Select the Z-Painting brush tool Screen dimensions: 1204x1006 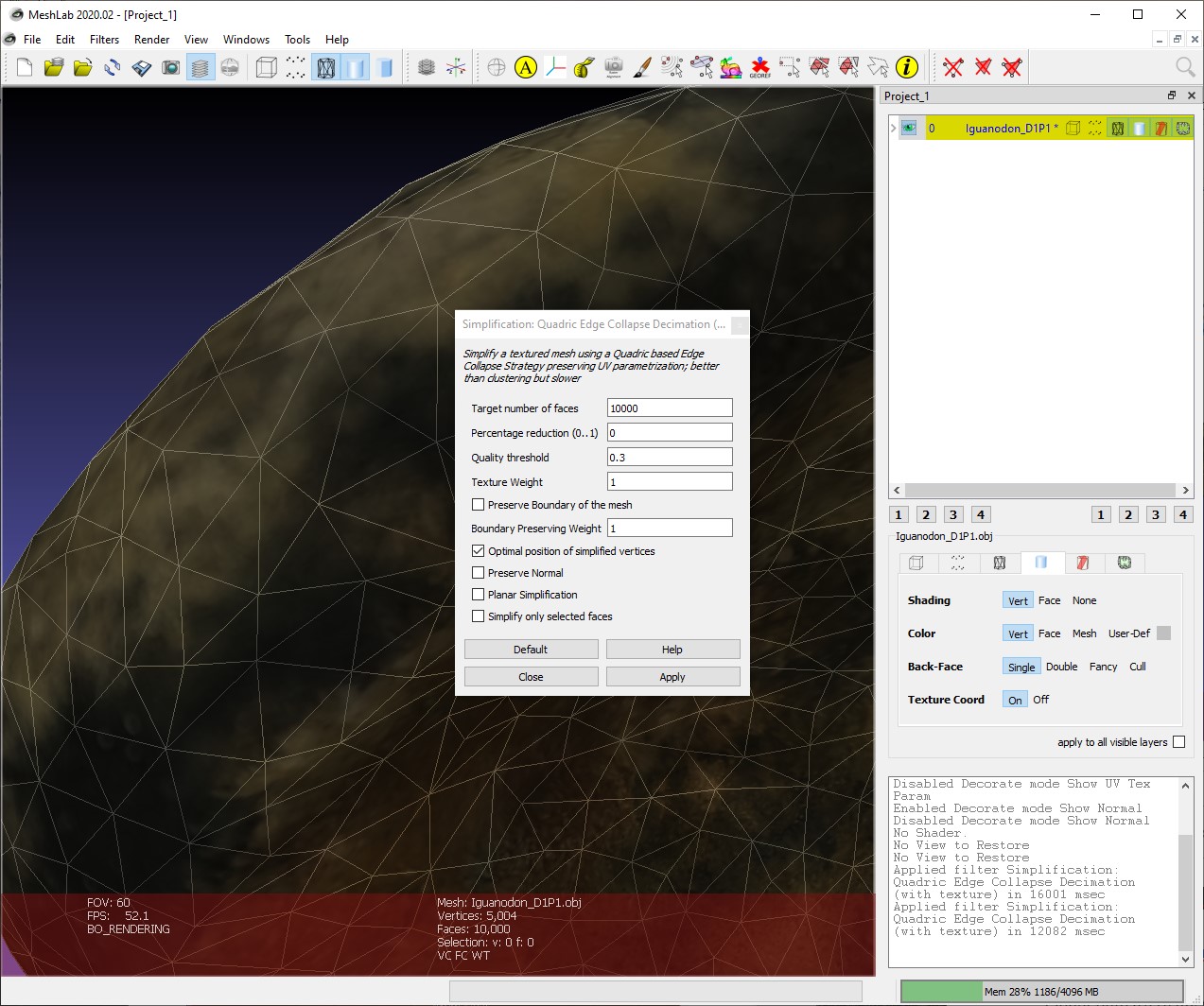tap(642, 67)
